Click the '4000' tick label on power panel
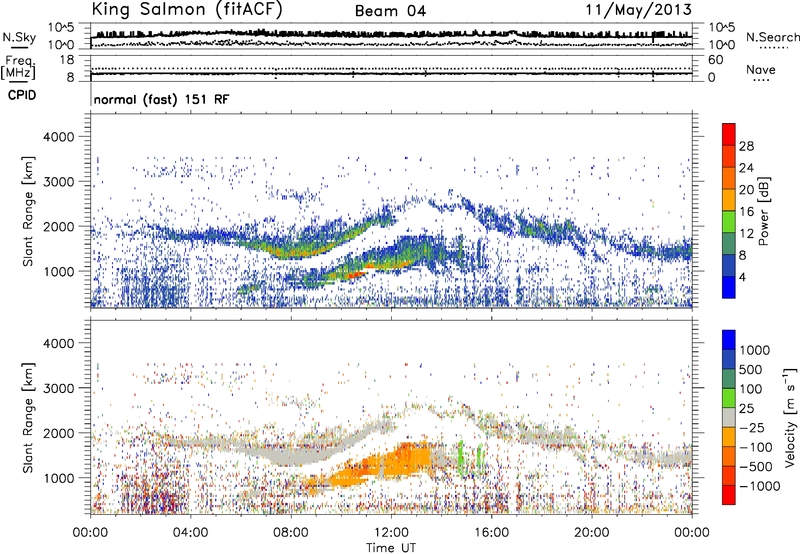The height and width of the screenshot is (554, 800). [59, 137]
